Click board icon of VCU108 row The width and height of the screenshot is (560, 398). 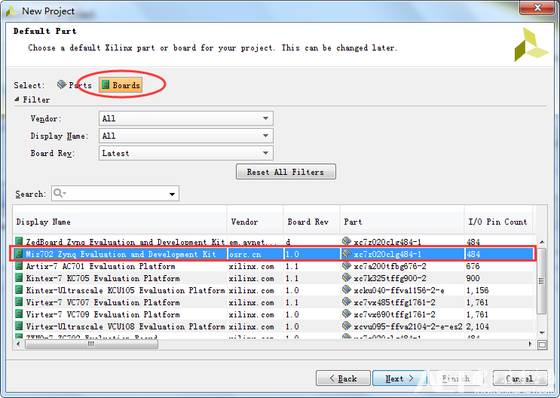[19, 326]
